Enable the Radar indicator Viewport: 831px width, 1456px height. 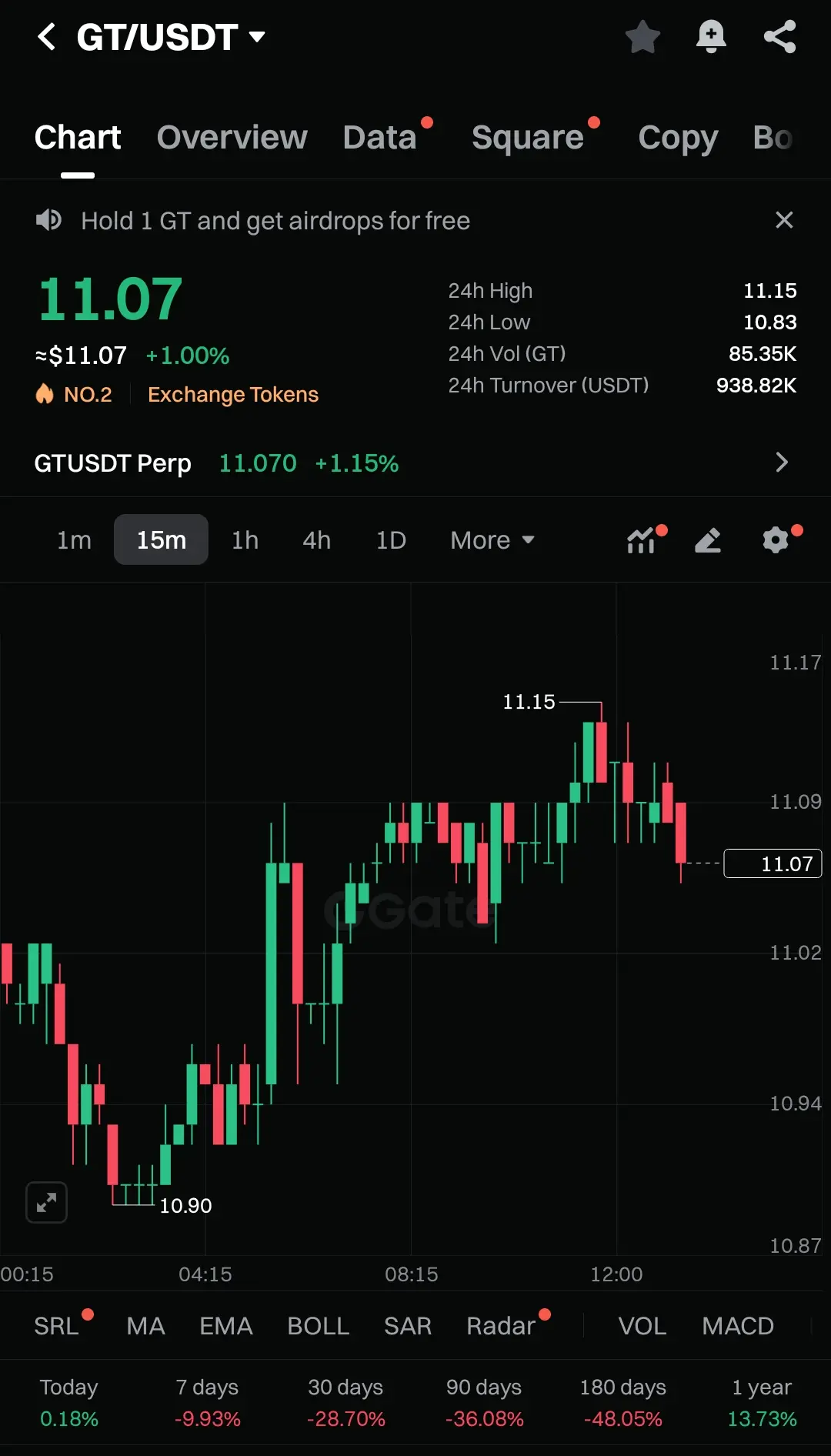click(x=501, y=1326)
